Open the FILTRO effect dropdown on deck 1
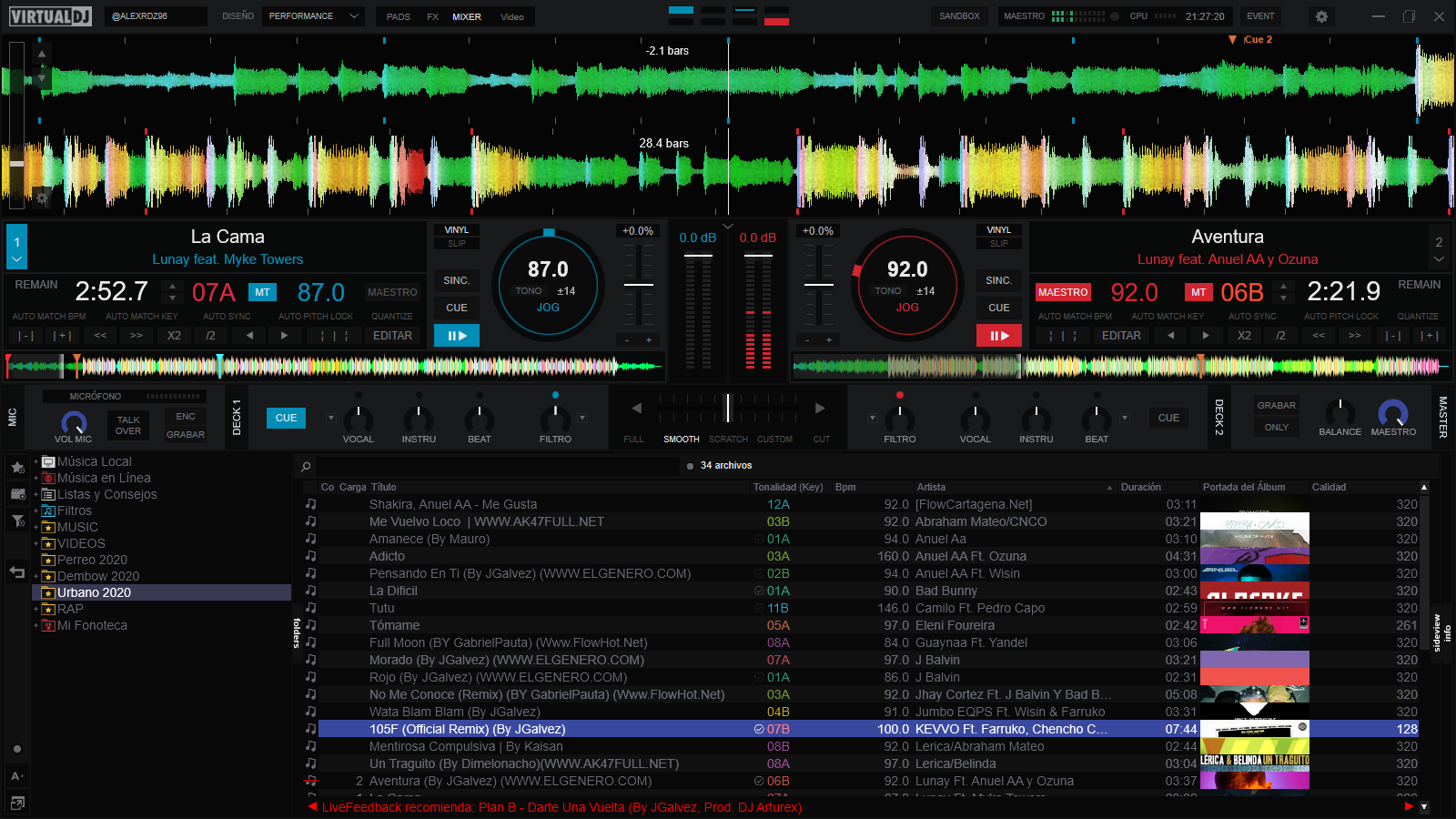This screenshot has height=819, width=1456. tap(582, 418)
